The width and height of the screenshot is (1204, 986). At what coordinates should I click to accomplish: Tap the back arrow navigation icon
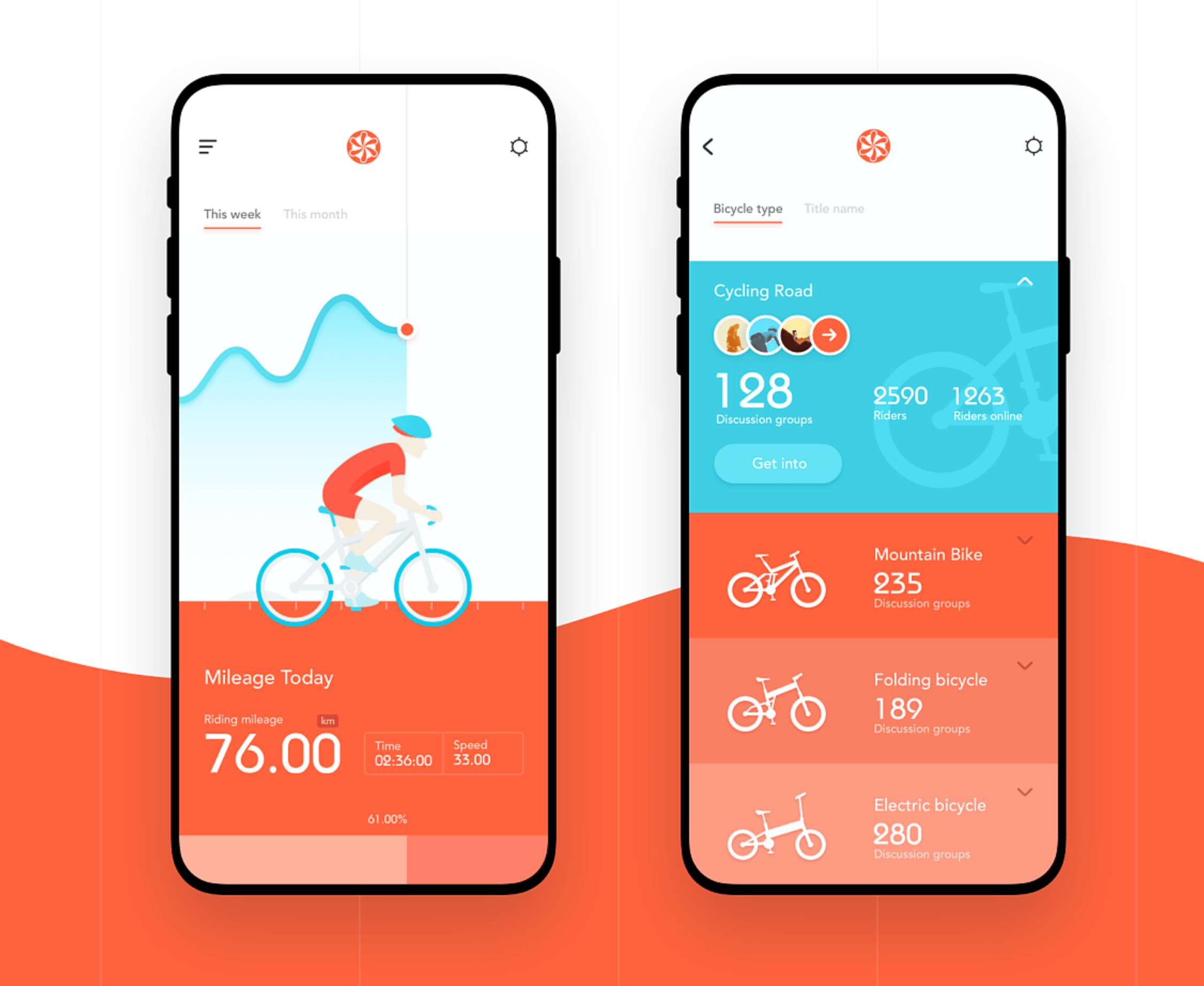pyautogui.click(x=701, y=148)
